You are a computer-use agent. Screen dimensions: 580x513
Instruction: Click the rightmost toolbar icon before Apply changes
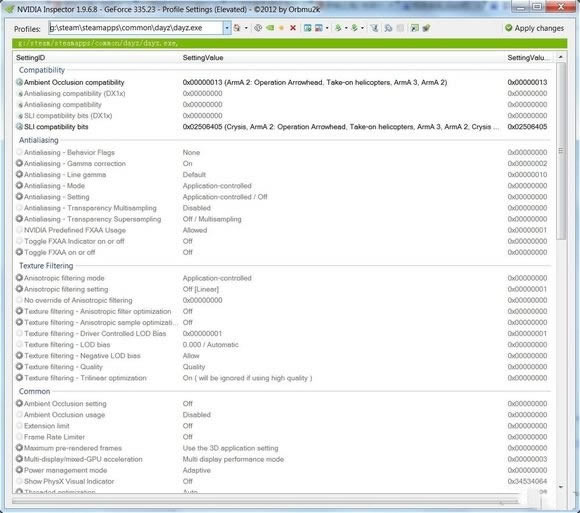426,28
